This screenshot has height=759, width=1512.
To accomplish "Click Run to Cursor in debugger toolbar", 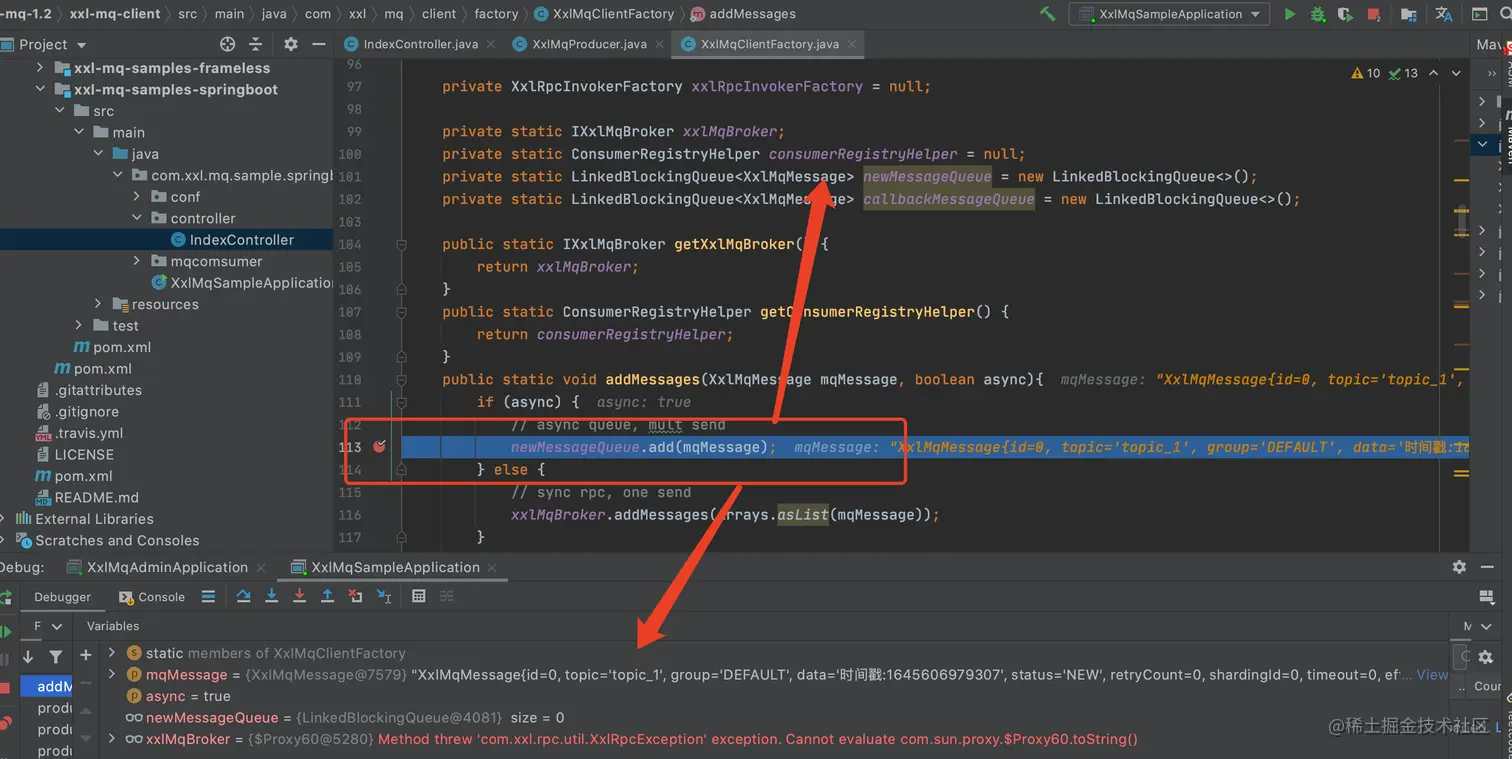I will [384, 596].
